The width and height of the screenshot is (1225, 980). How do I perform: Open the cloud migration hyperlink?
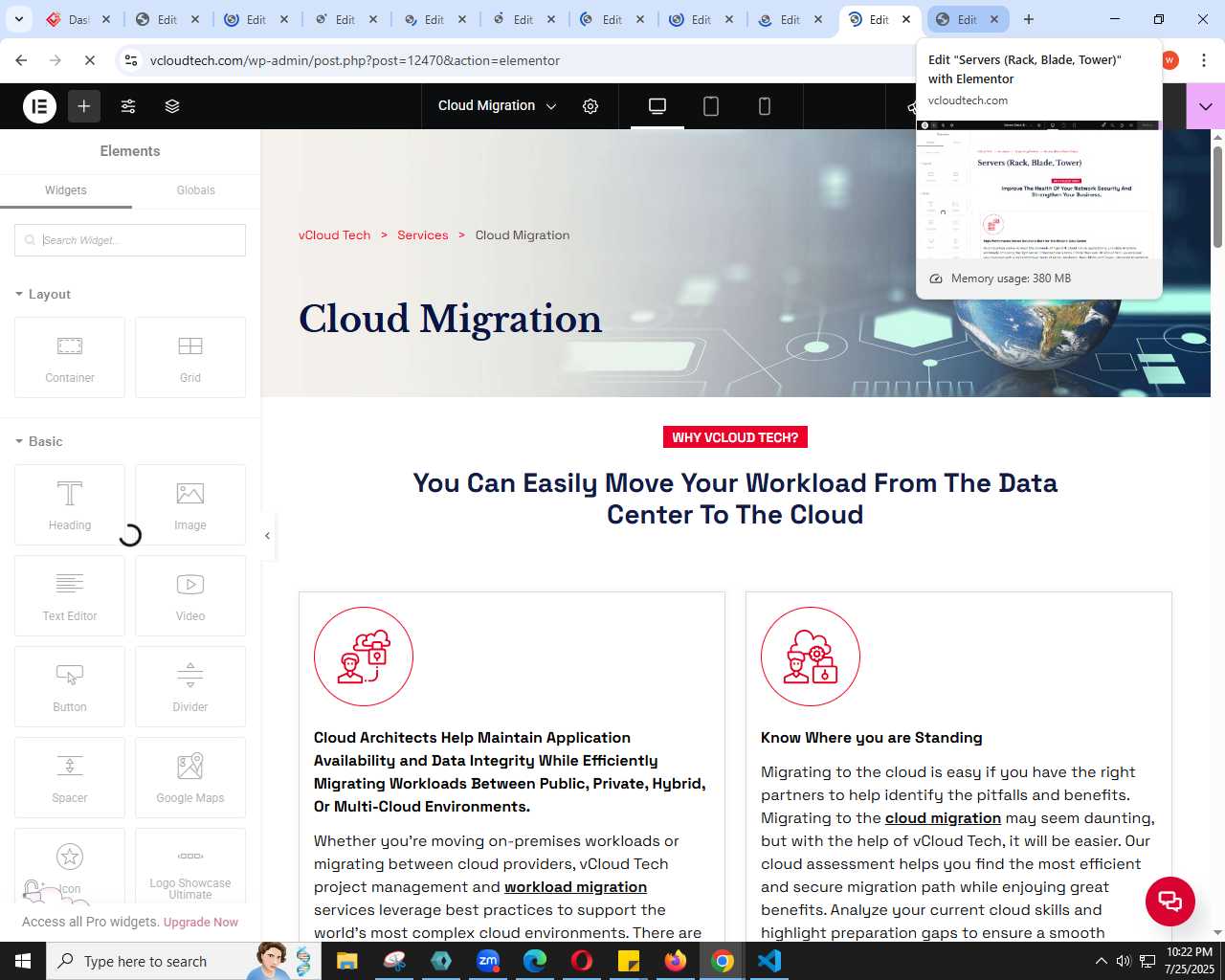(x=943, y=818)
